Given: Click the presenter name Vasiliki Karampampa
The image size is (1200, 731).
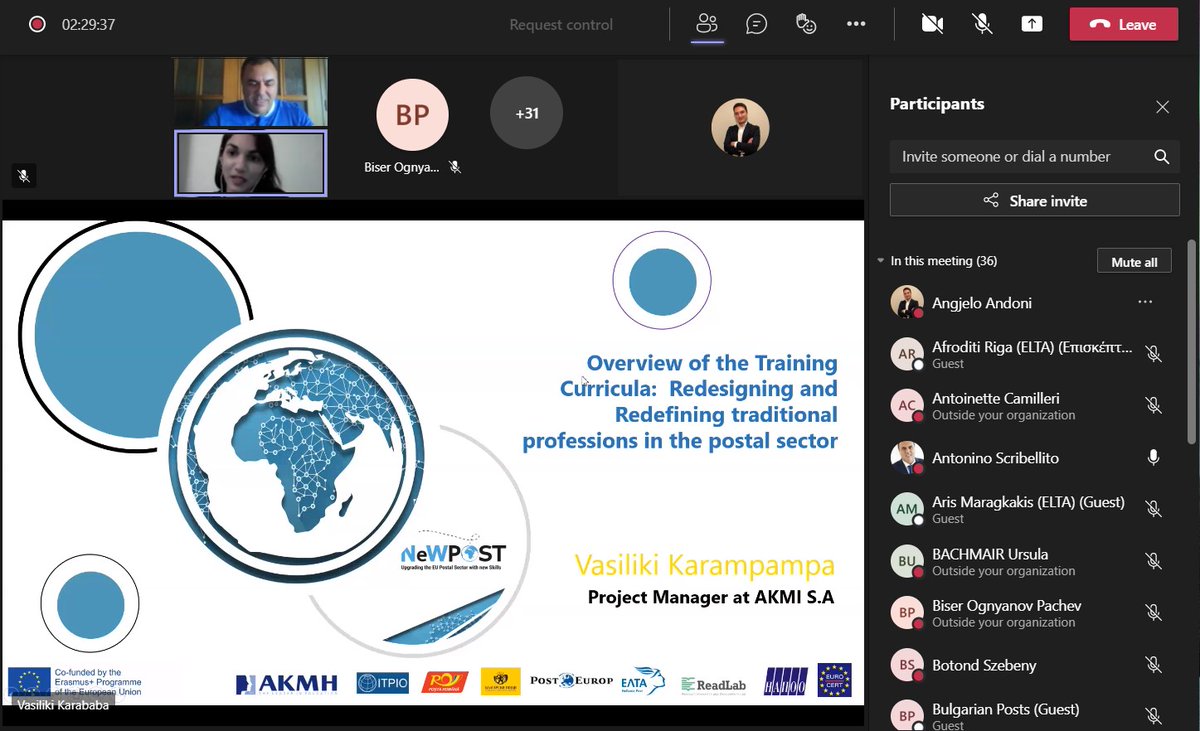Looking at the screenshot, I should tap(704, 565).
